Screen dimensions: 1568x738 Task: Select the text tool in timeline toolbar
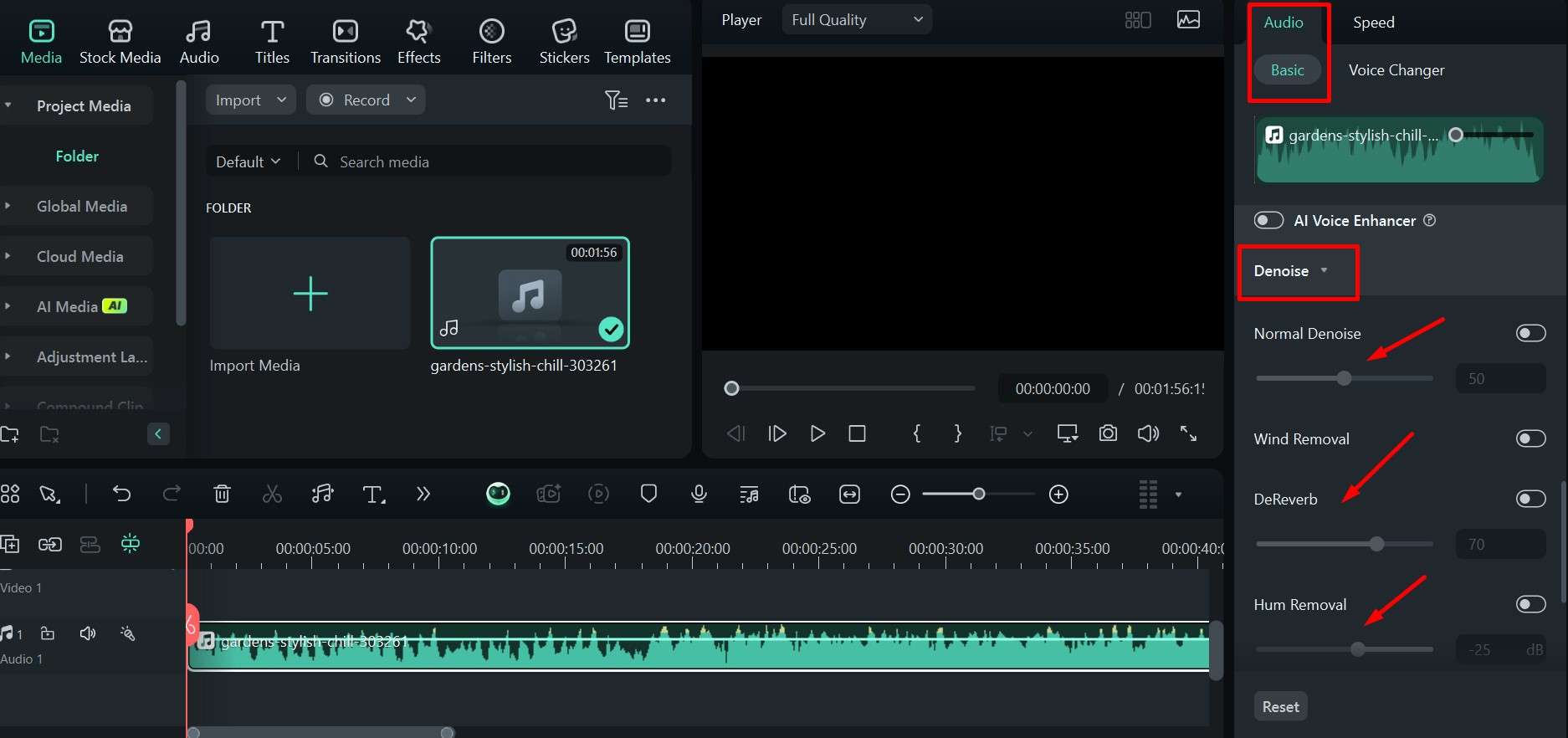point(373,495)
